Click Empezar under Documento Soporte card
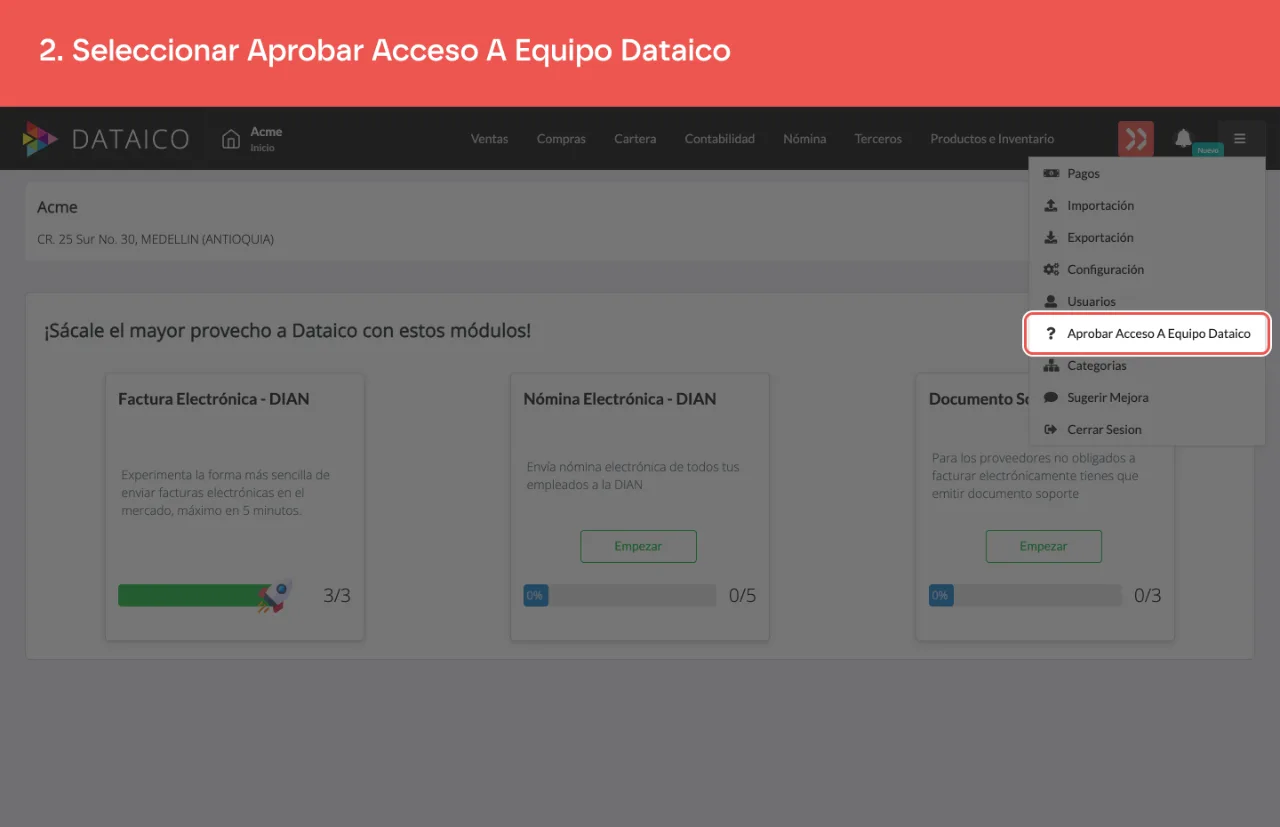 (x=1043, y=546)
